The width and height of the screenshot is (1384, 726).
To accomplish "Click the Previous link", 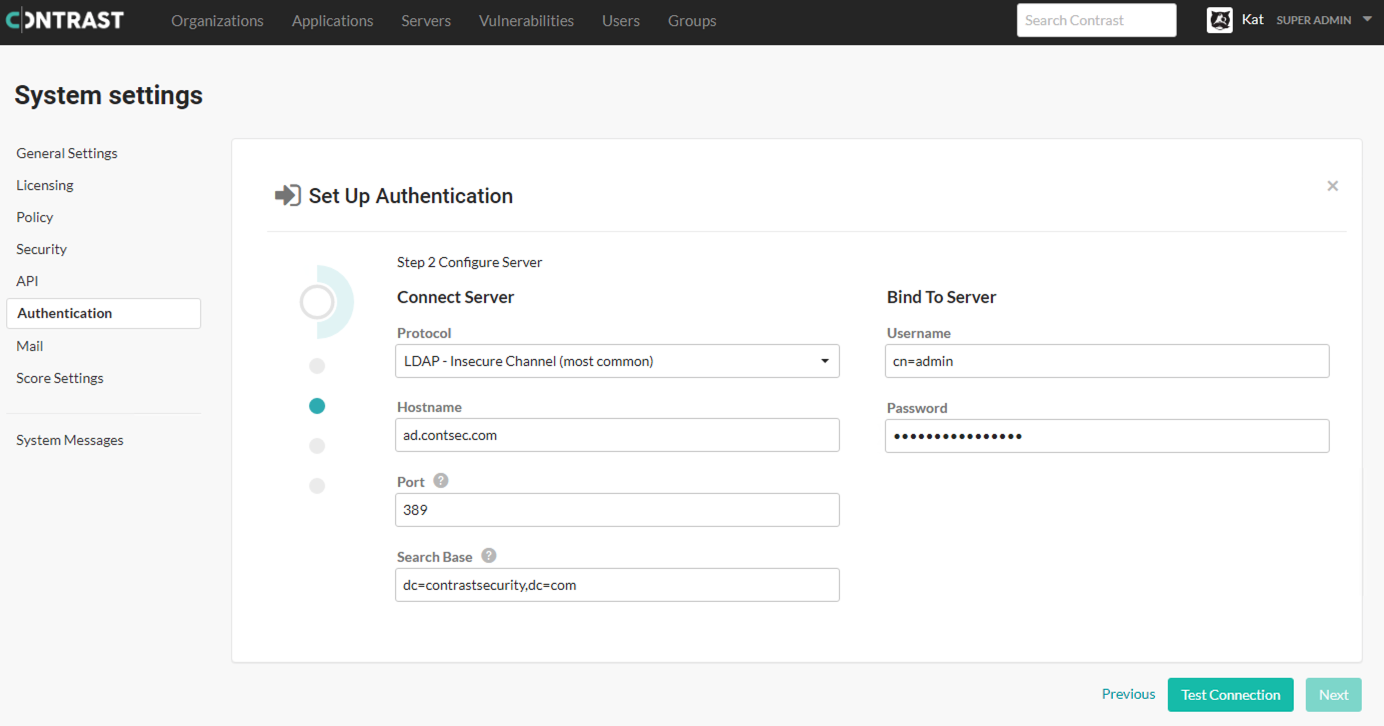I will click(x=1128, y=694).
